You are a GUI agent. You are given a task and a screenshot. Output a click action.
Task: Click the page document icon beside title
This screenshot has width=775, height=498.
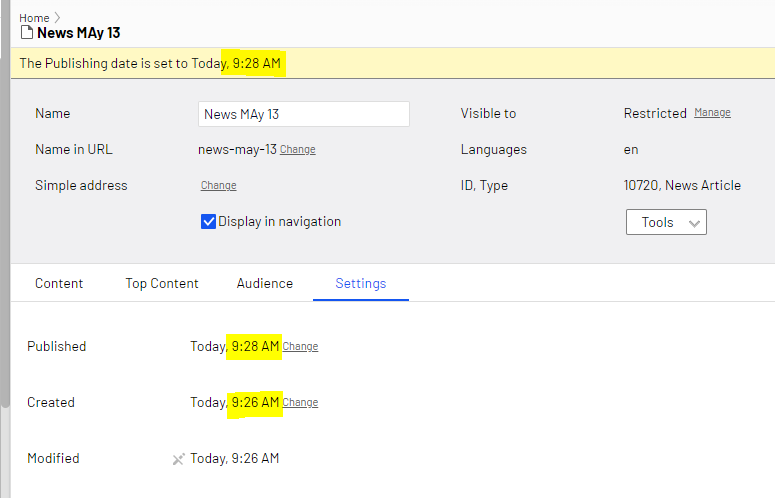[27, 33]
